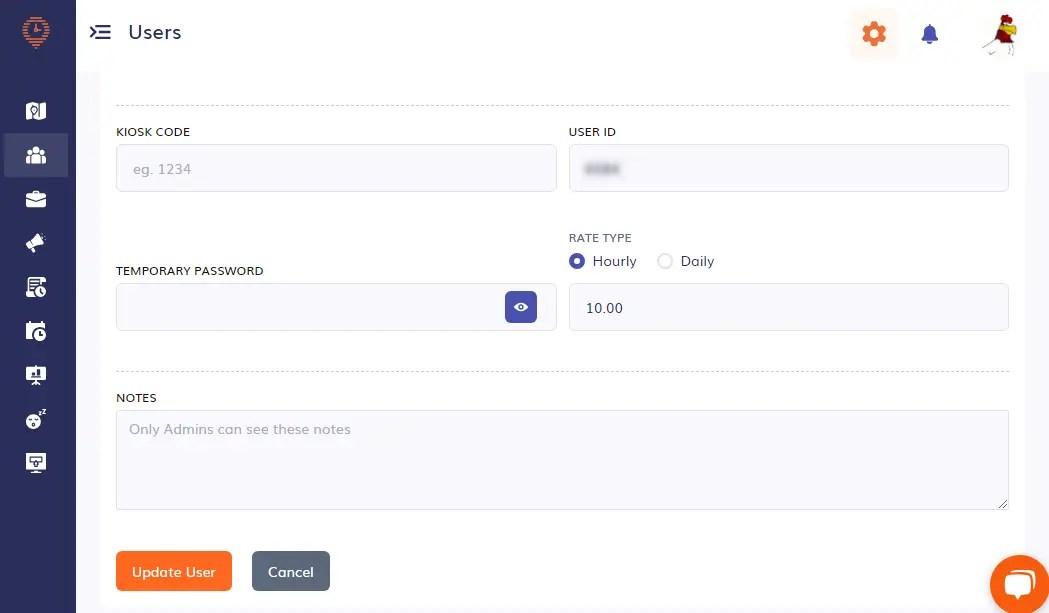Open the presentation chart reports sidebar icon
Viewport: 1049px width, 613px height.
click(35, 375)
